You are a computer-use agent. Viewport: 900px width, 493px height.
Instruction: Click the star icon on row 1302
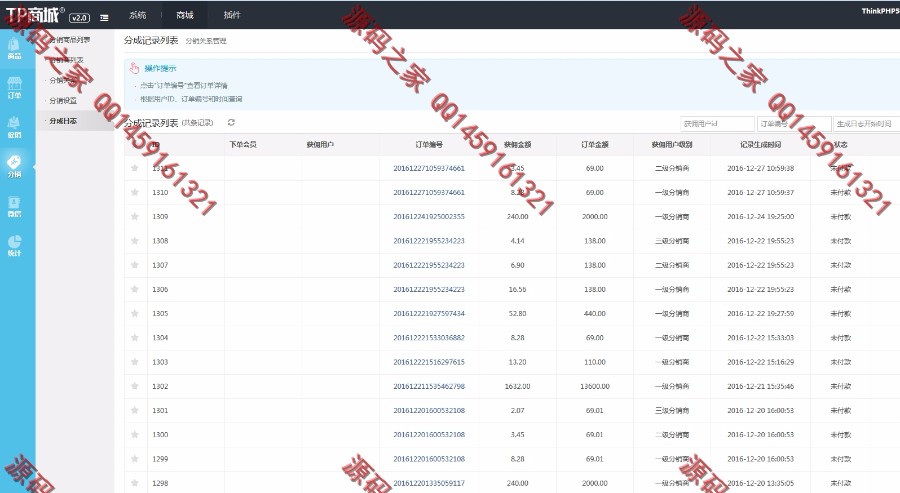click(x=135, y=386)
